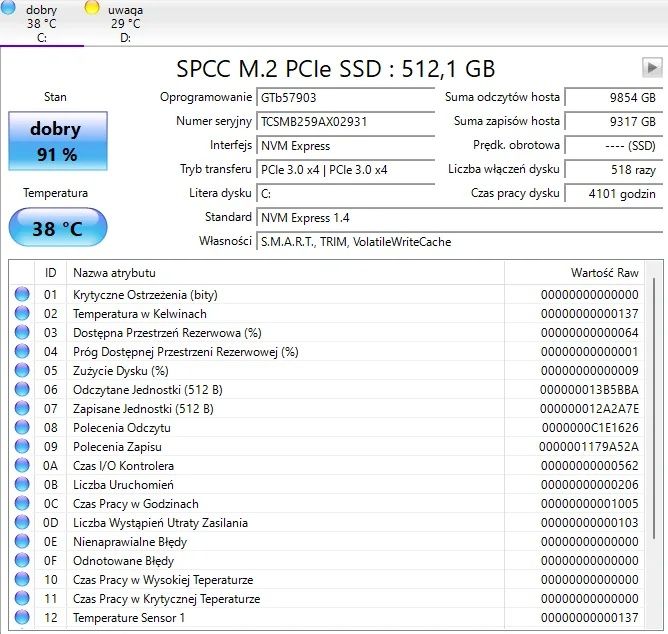
Task: Select the Polecenia Odczytu attribute name
Action: pos(122,428)
